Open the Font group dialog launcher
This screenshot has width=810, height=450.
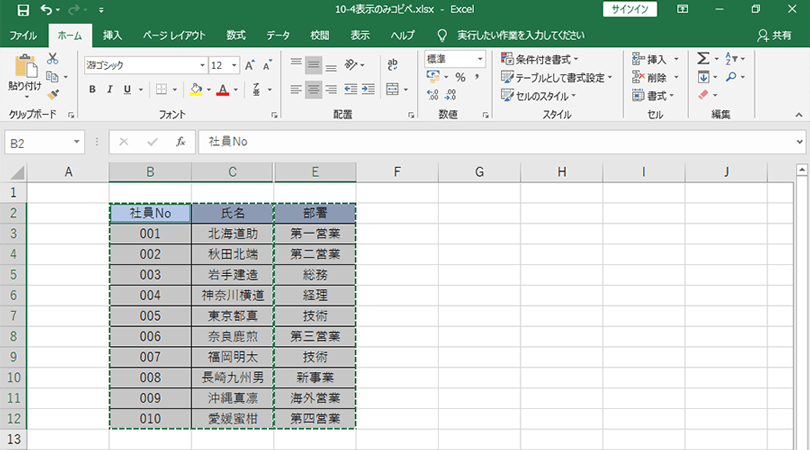[x=274, y=115]
